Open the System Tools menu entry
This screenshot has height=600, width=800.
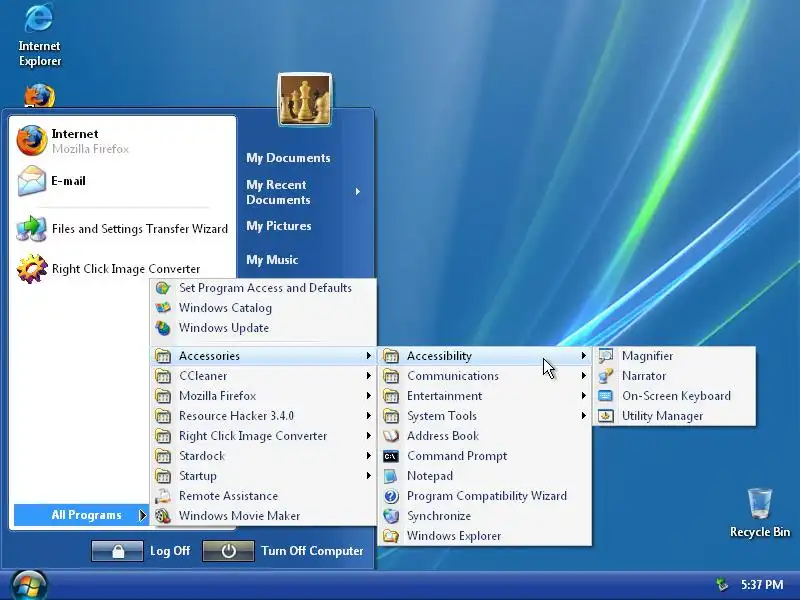pos(485,416)
